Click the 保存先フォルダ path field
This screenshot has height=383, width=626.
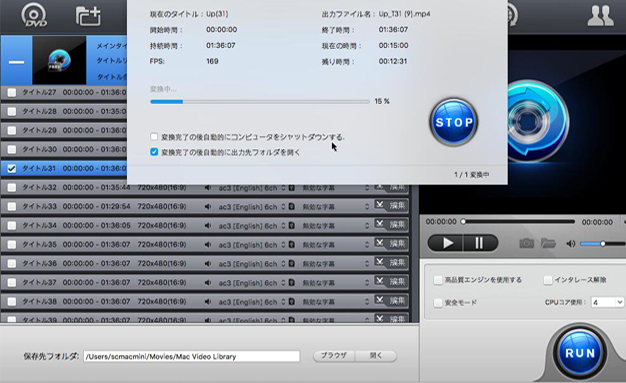tap(192, 356)
